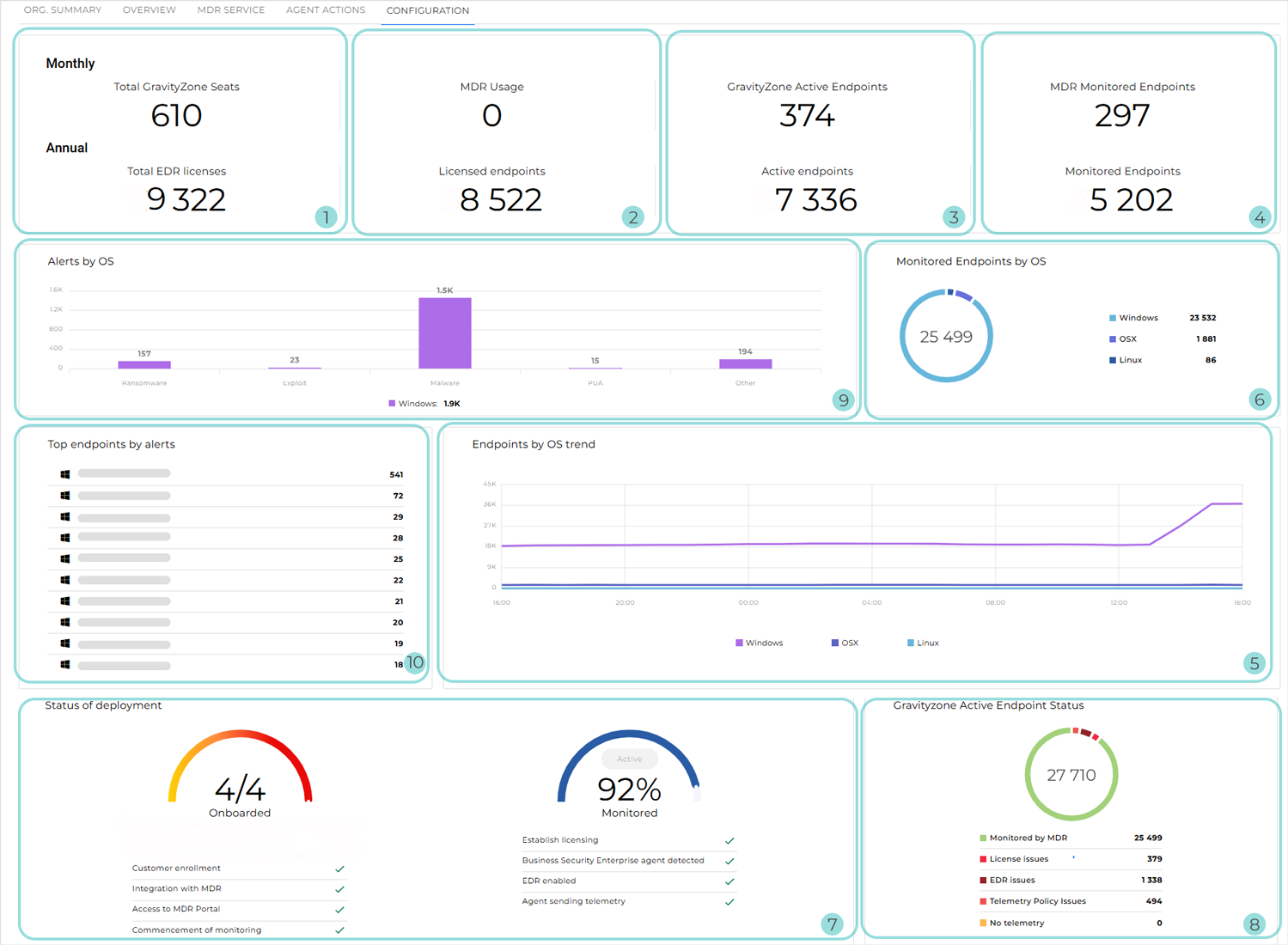1288x945 pixels.
Task: Select the EDR issues legend entry
Action: coord(1011,880)
